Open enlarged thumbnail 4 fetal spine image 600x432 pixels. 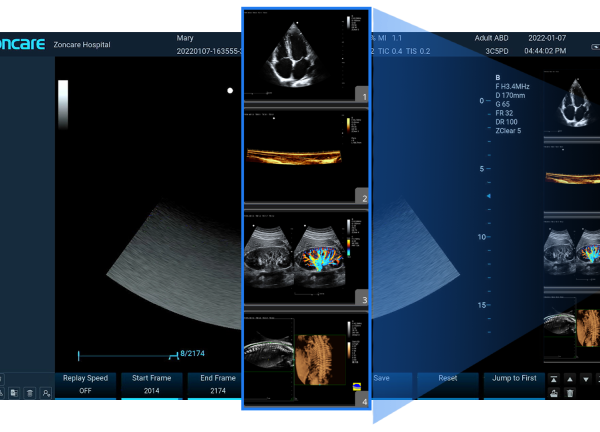[x=306, y=358]
